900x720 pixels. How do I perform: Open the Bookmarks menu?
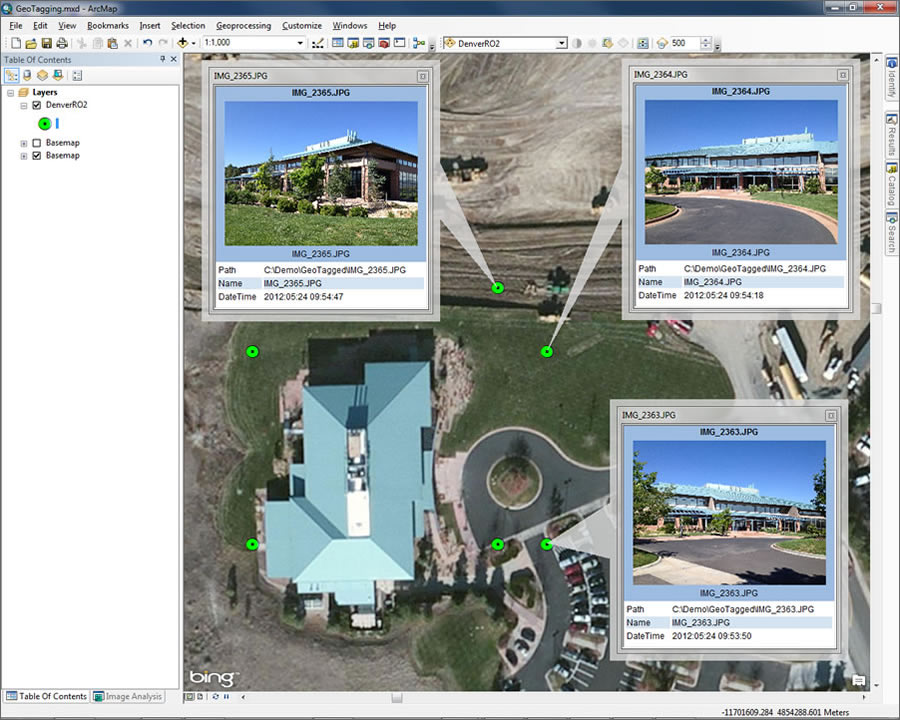(108, 26)
